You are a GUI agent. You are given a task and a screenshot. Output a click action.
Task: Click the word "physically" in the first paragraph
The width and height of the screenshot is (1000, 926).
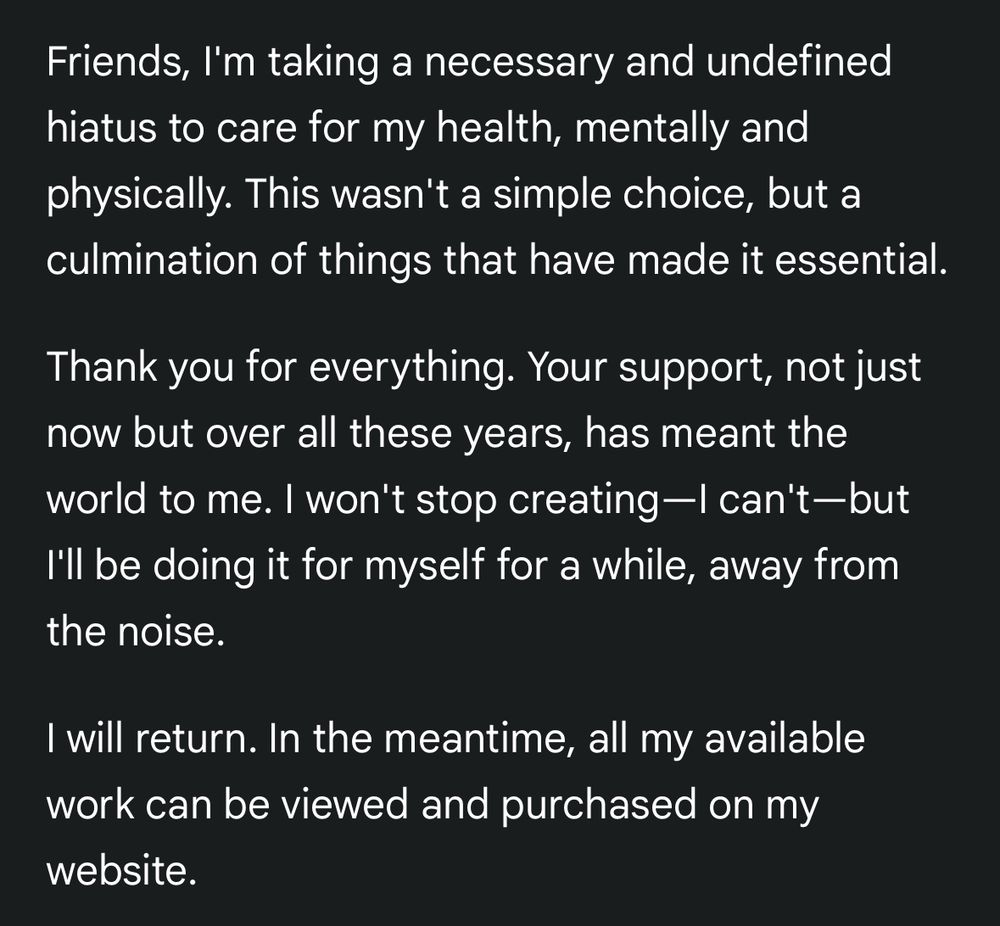[x=138, y=195]
